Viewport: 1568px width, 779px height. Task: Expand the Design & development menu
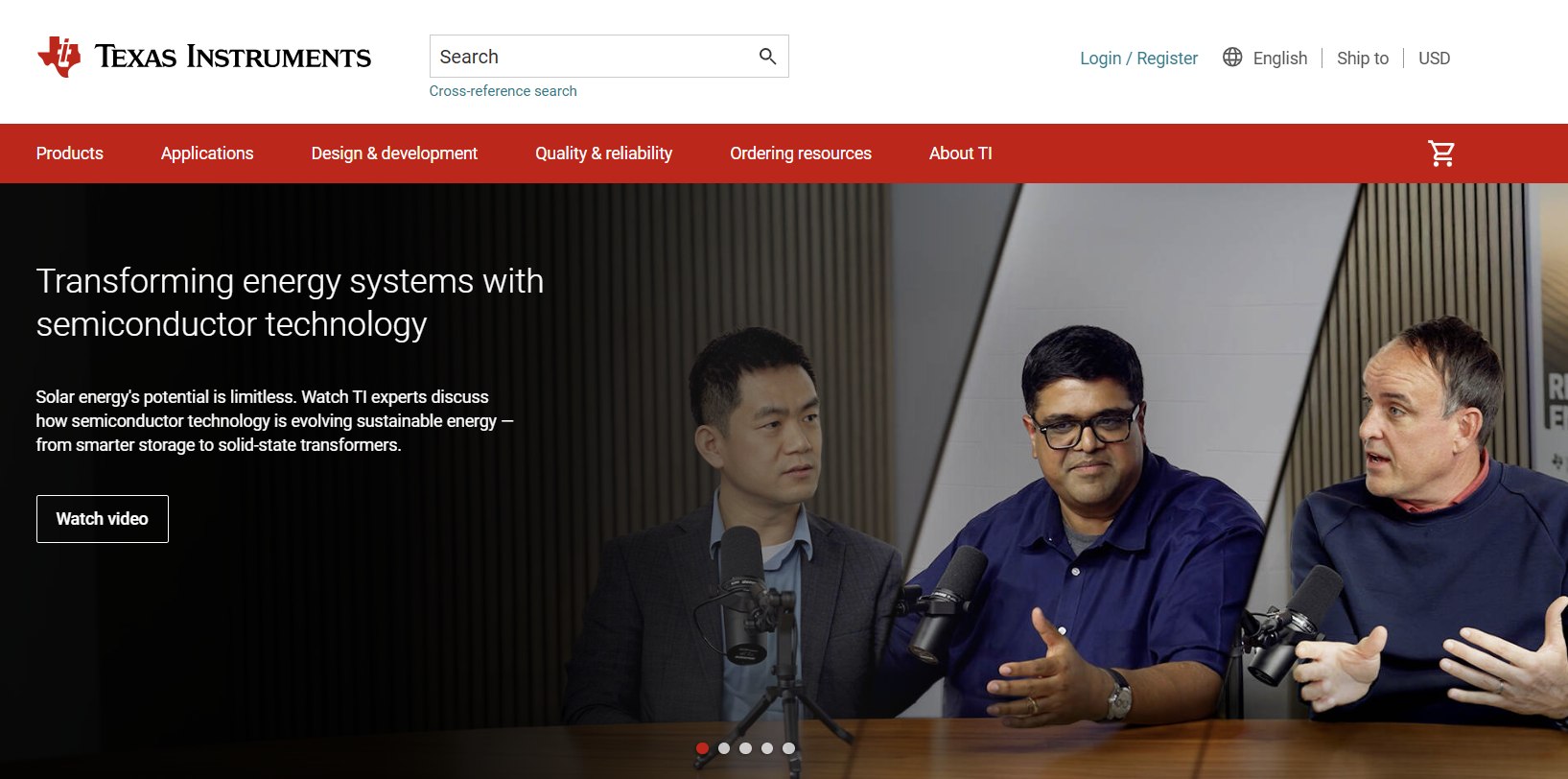[394, 153]
